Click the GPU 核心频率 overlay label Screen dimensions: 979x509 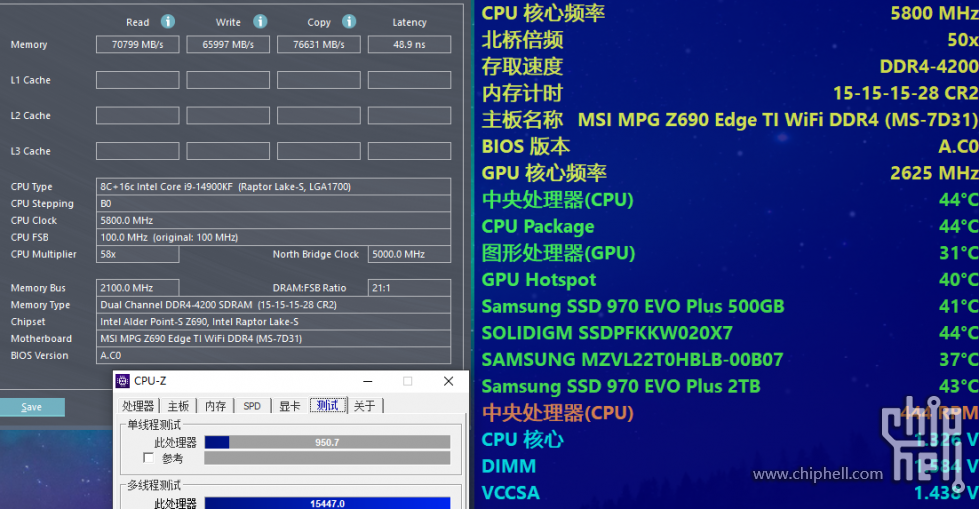(544, 173)
